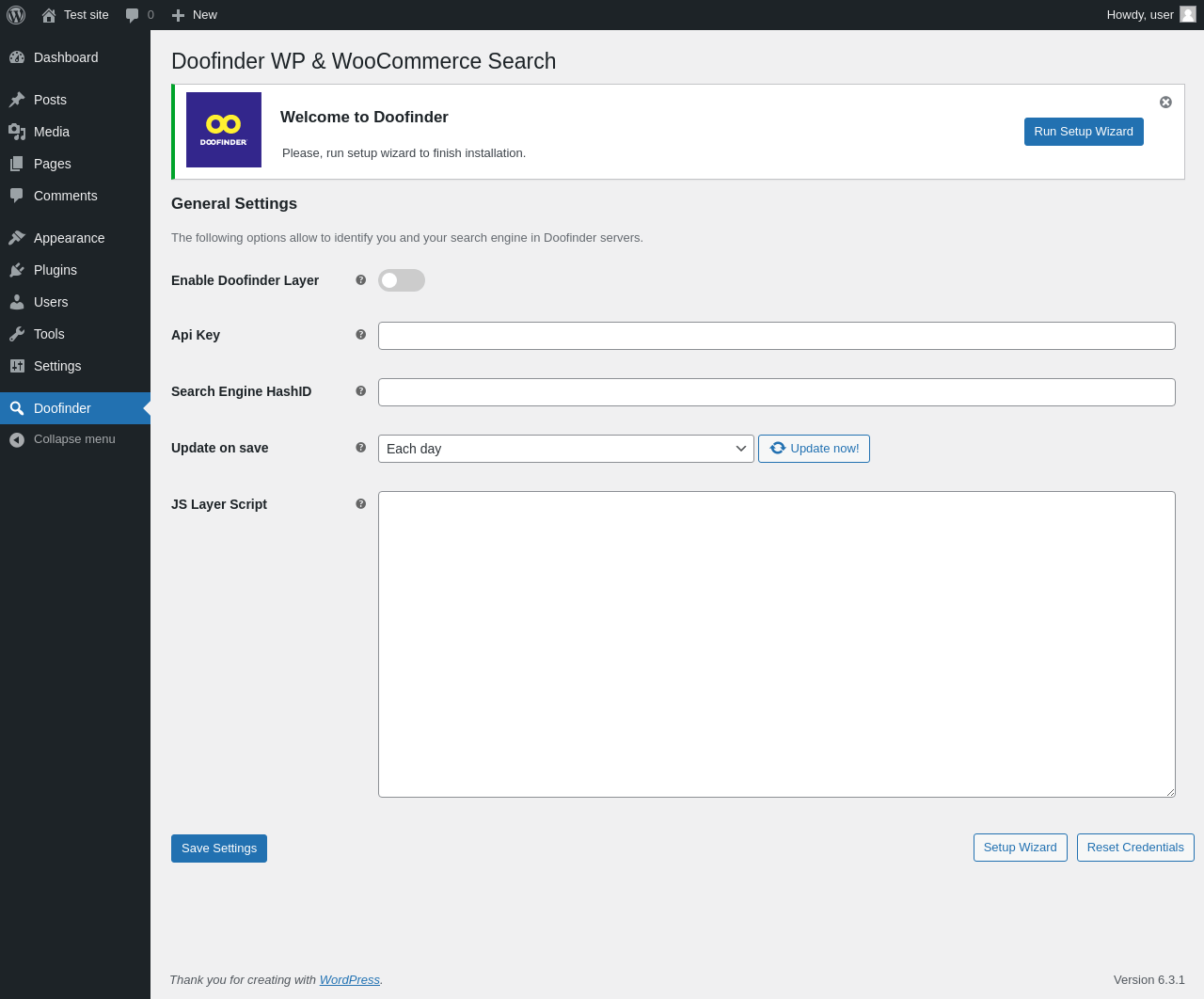1204x999 pixels.
Task: Click the Users person icon
Action: coord(17,302)
